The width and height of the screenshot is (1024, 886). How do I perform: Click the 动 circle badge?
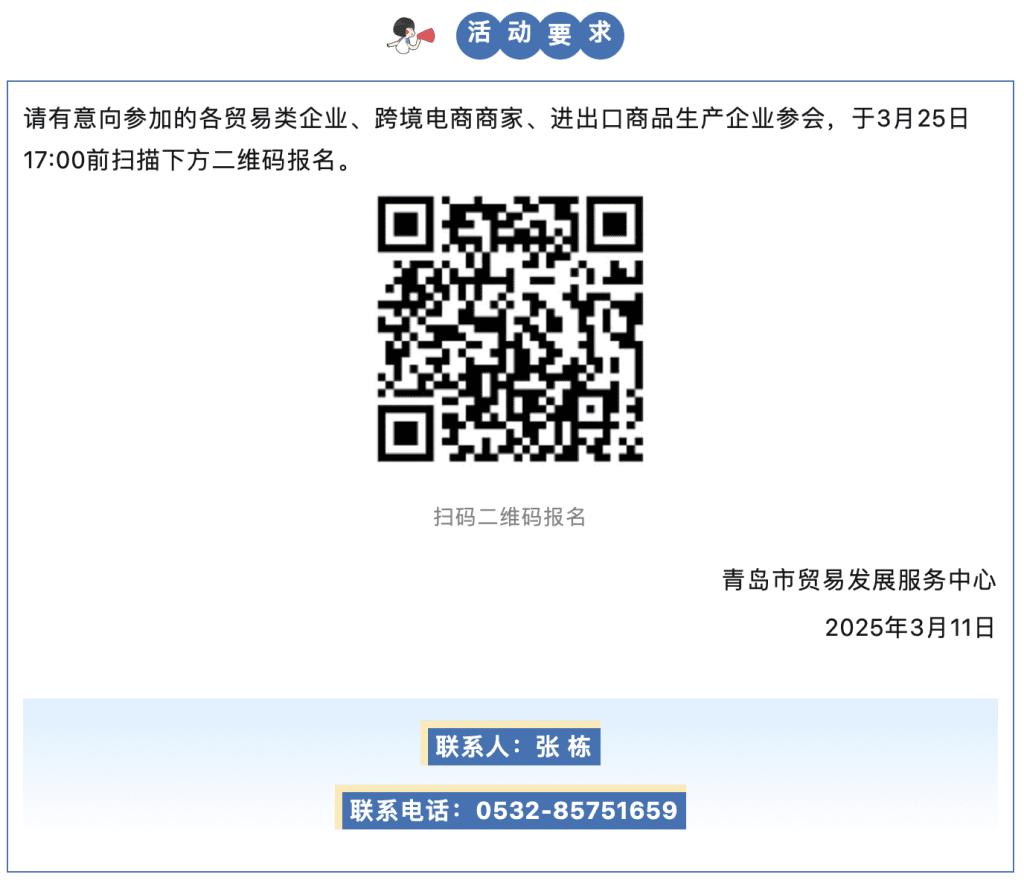click(x=519, y=35)
